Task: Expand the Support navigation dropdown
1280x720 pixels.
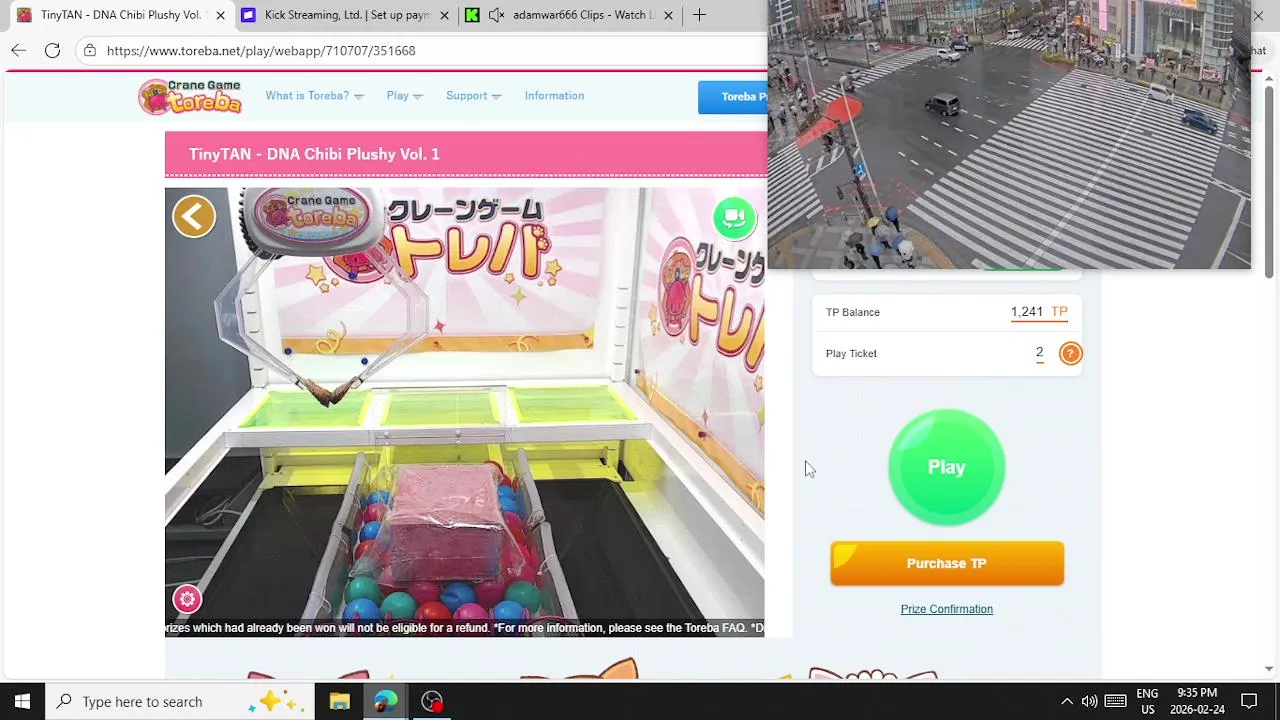Action: click(x=473, y=96)
